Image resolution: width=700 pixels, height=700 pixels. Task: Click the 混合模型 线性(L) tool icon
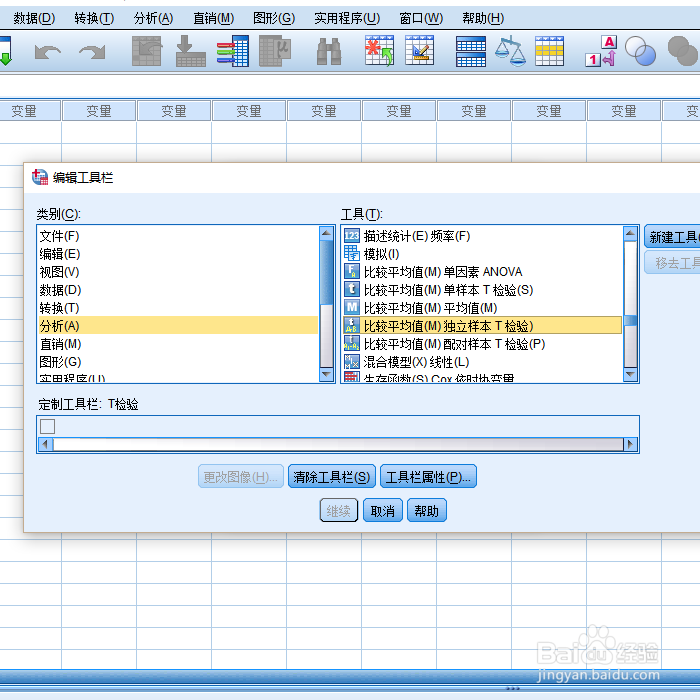click(352, 361)
